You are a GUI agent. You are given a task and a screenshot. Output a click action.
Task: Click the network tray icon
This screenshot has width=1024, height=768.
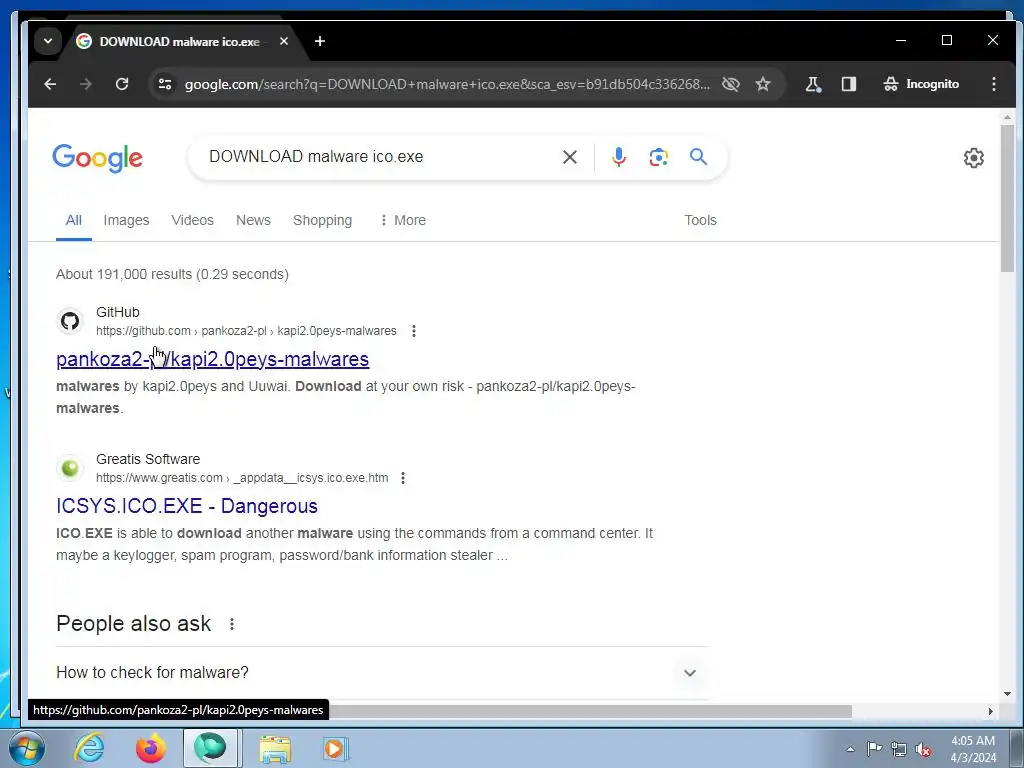point(899,749)
